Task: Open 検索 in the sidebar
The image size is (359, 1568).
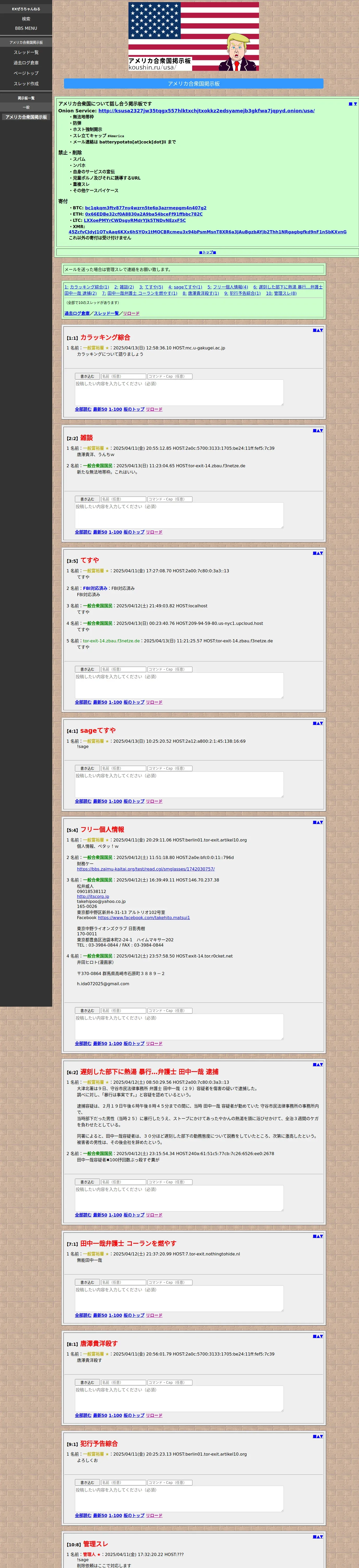Action: 26,19
